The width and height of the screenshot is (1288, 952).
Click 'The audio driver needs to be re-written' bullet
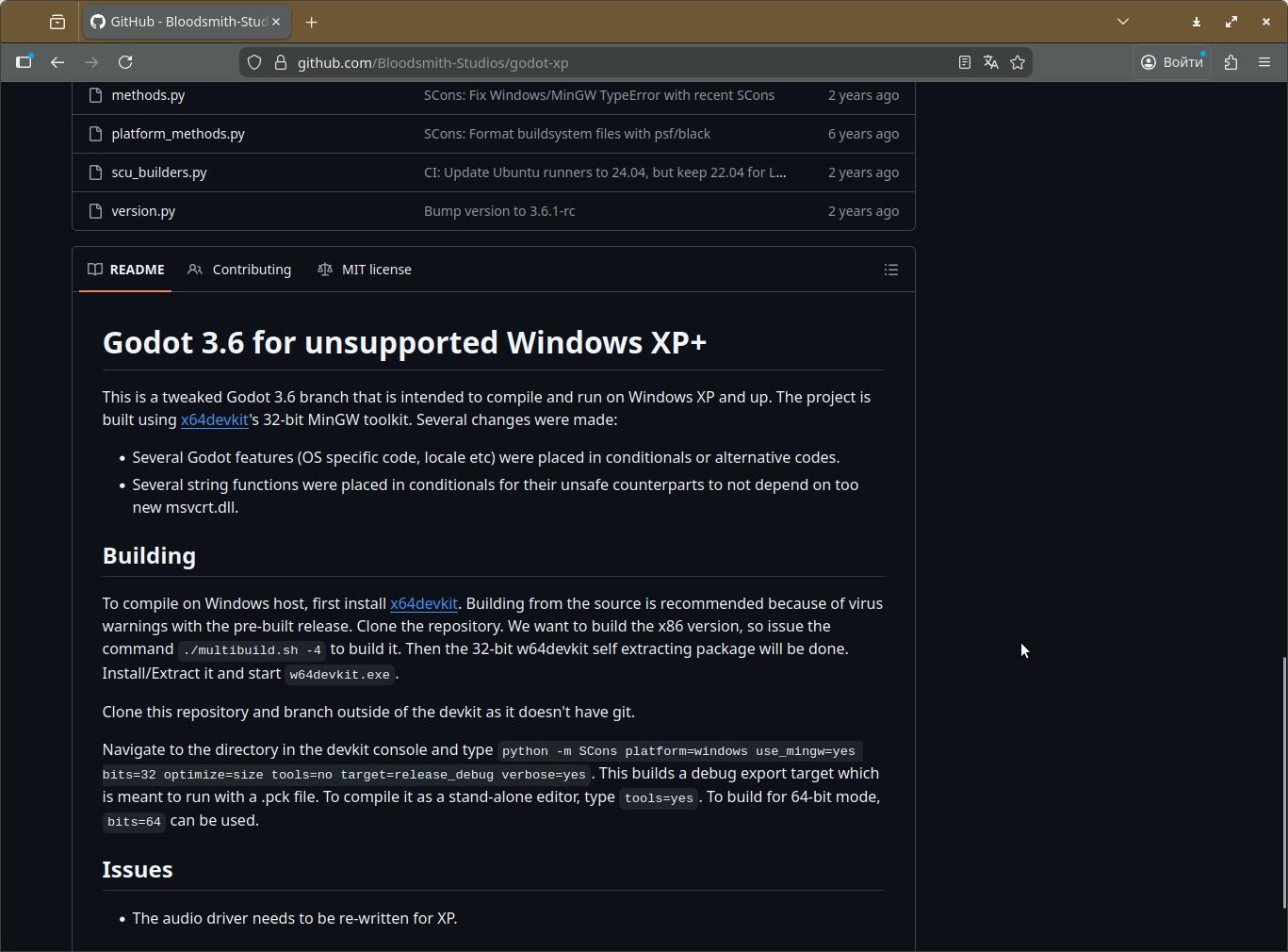click(295, 918)
